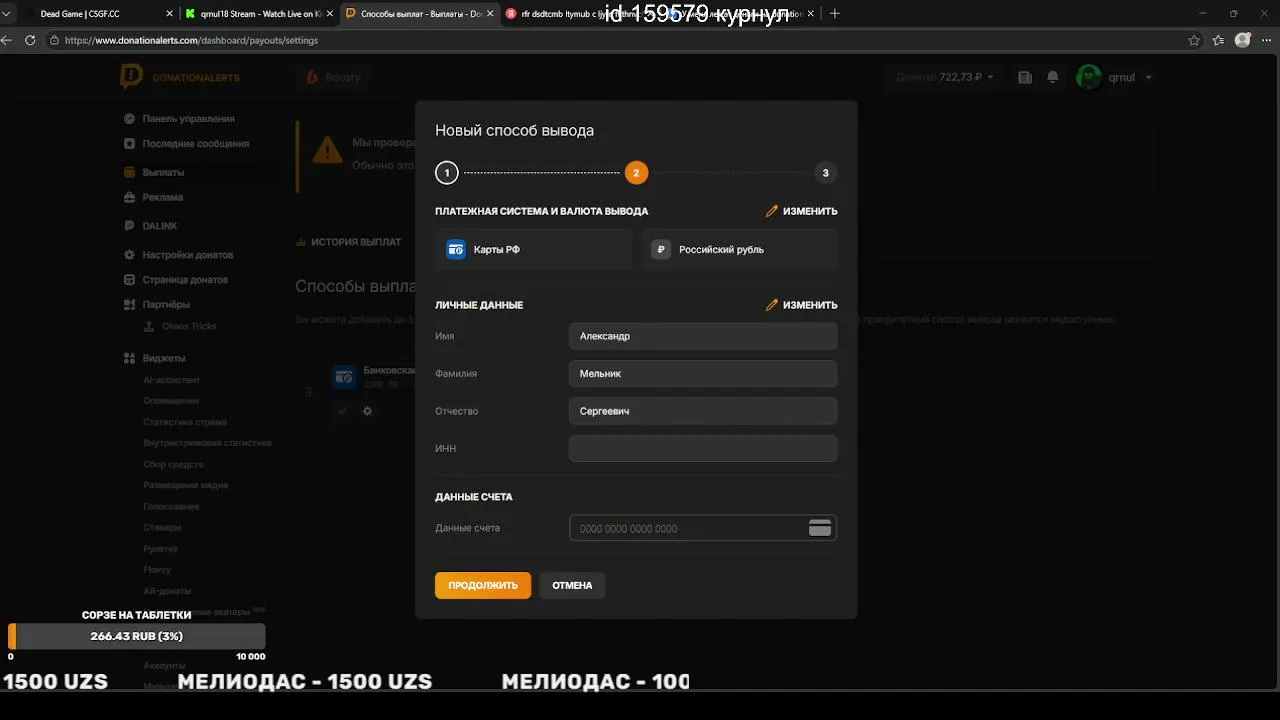Click the card icon in the Данные счета field
Viewport: 1280px width, 720px height.
820,528
